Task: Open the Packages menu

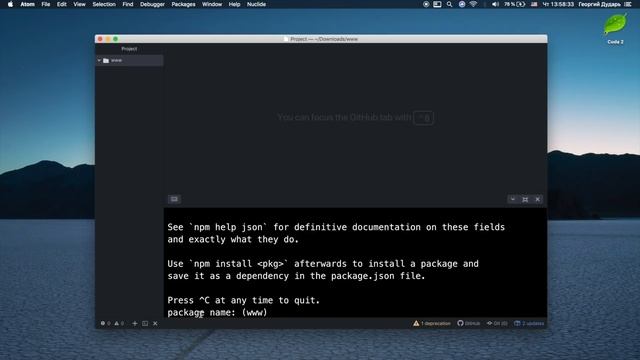Action: coord(183,4)
